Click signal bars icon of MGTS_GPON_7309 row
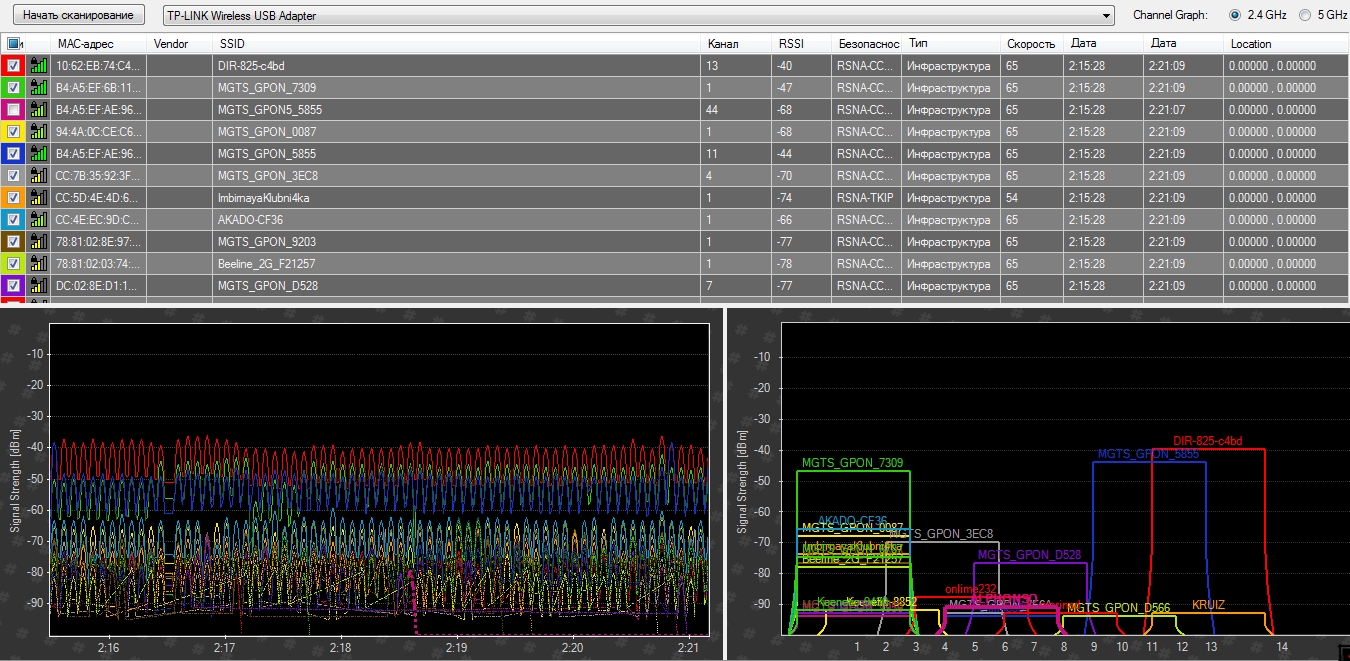1350x661 pixels. (39, 88)
